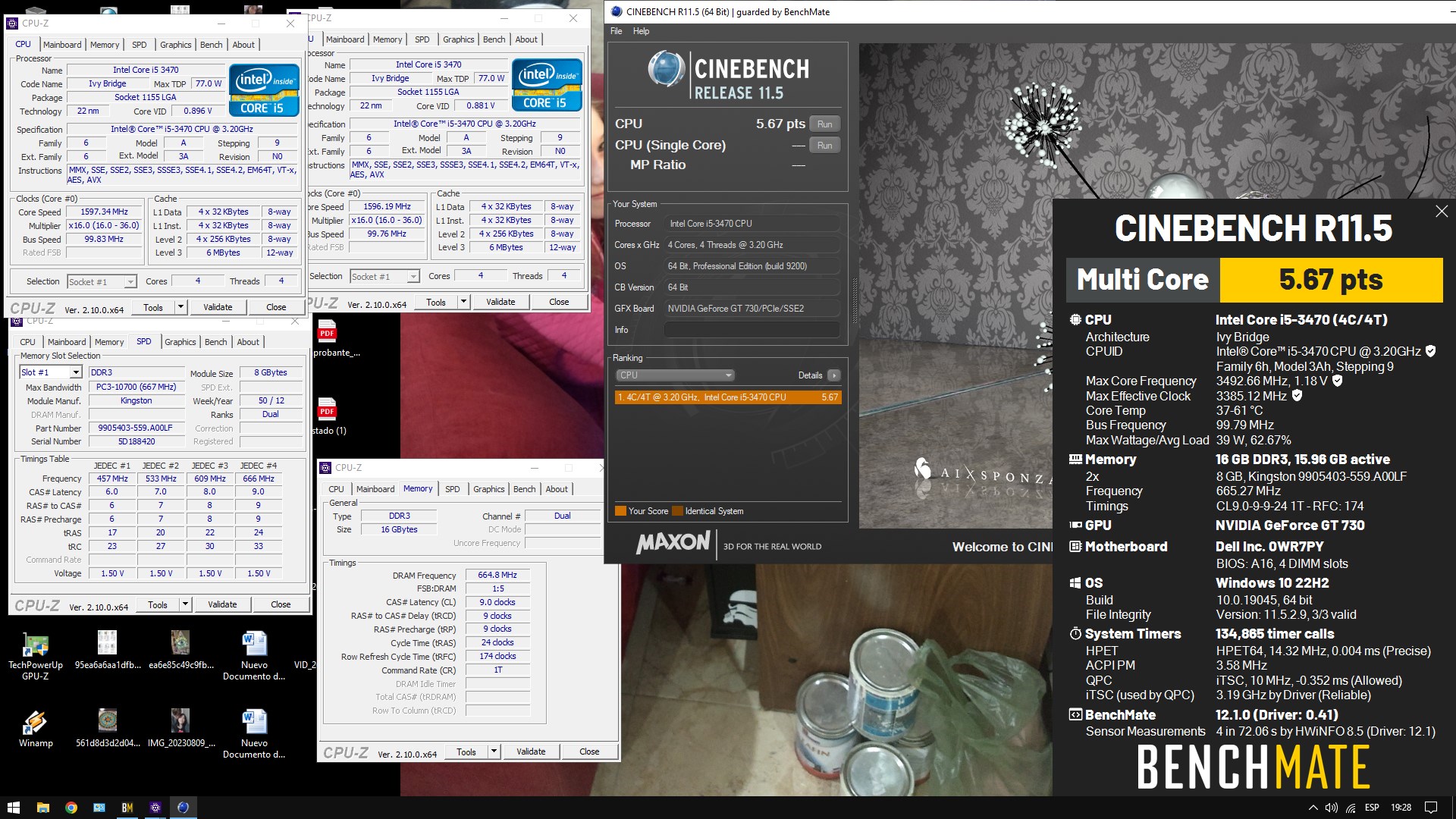Open the Wi-Fi network tray icon
Screen dimensions: 1456x819
pyautogui.click(x=1351, y=808)
